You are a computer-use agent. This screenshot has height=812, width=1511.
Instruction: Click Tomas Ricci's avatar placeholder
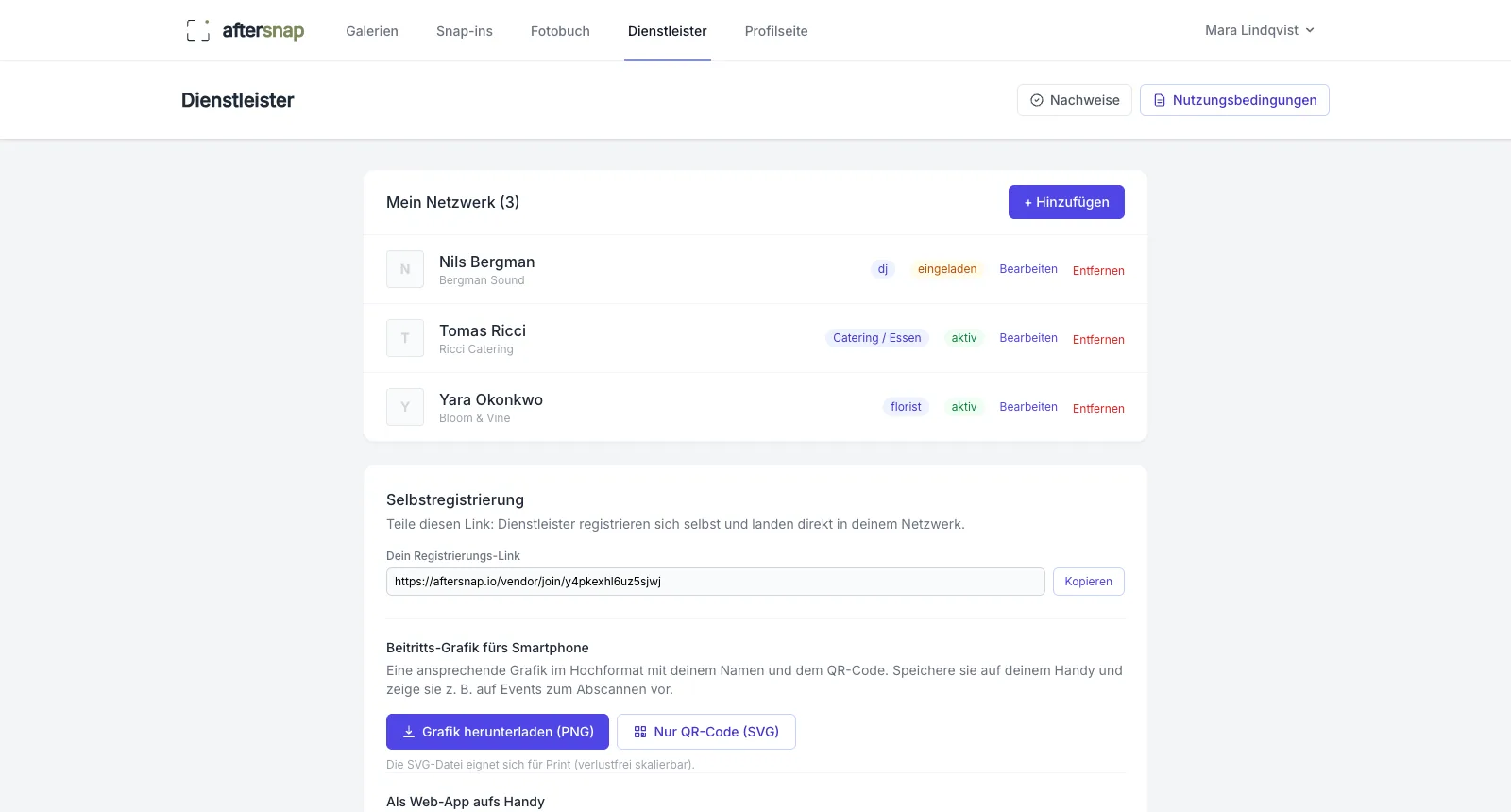405,338
